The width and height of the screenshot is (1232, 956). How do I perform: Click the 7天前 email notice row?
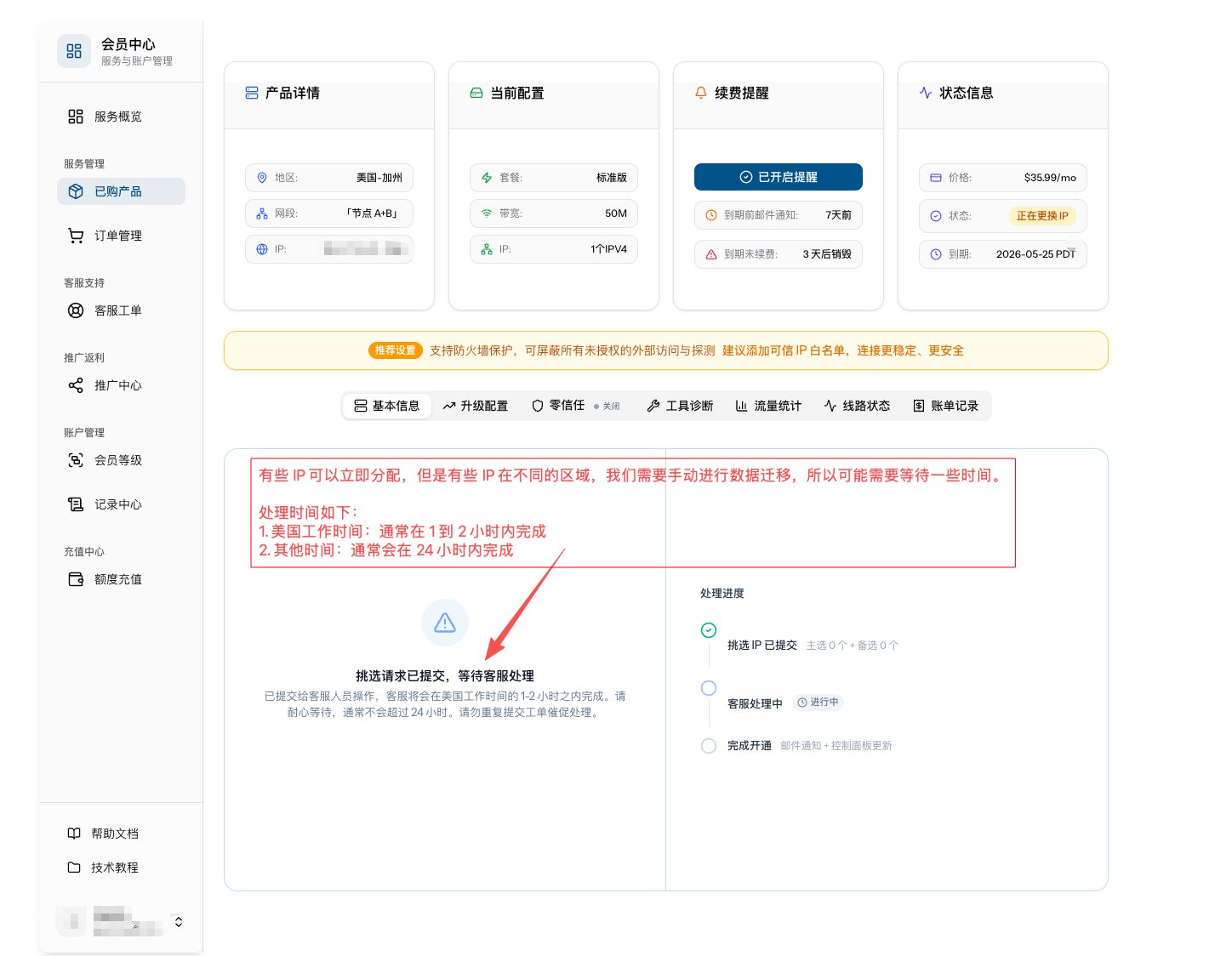(779, 215)
